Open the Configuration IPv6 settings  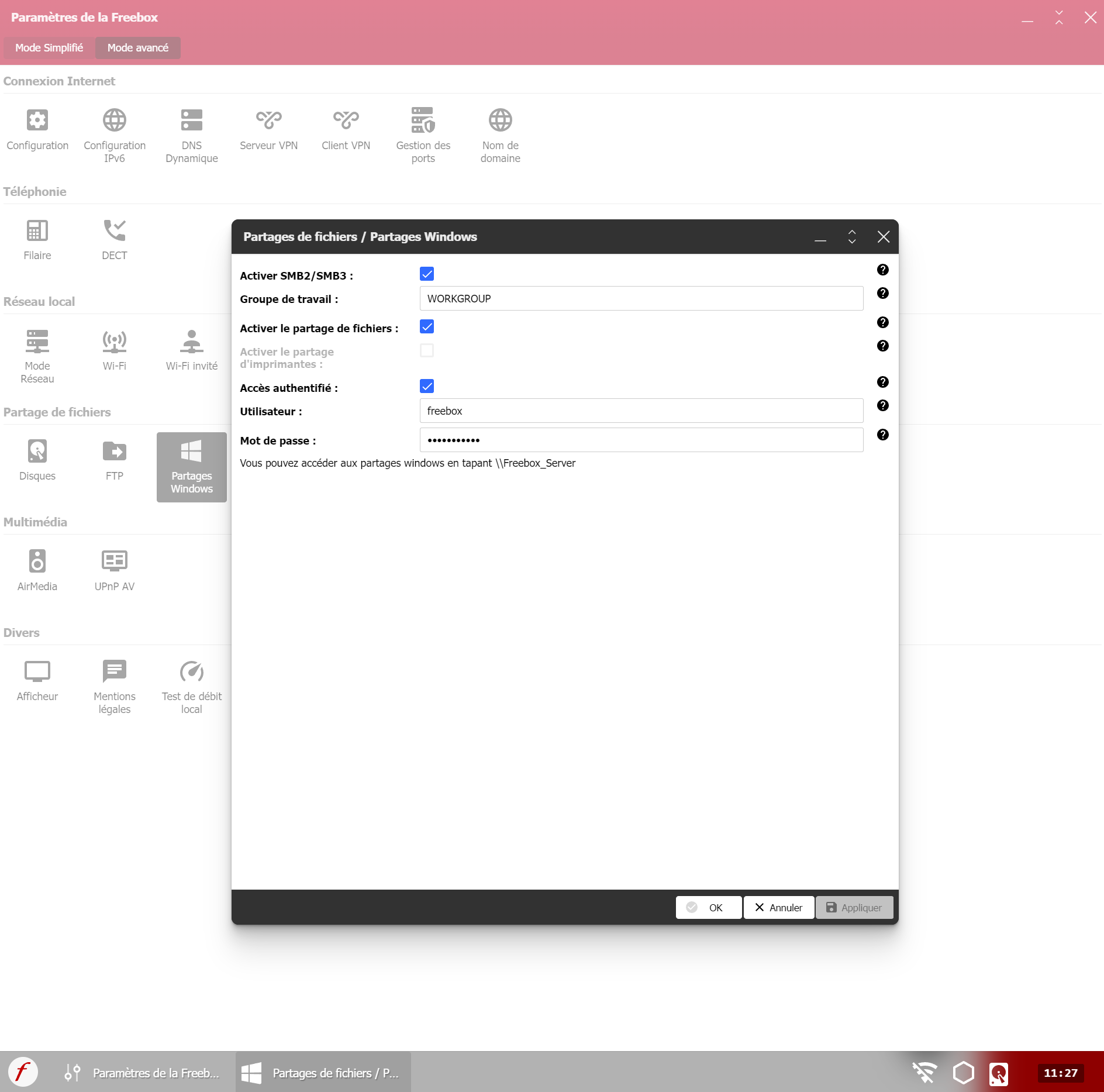(x=114, y=135)
